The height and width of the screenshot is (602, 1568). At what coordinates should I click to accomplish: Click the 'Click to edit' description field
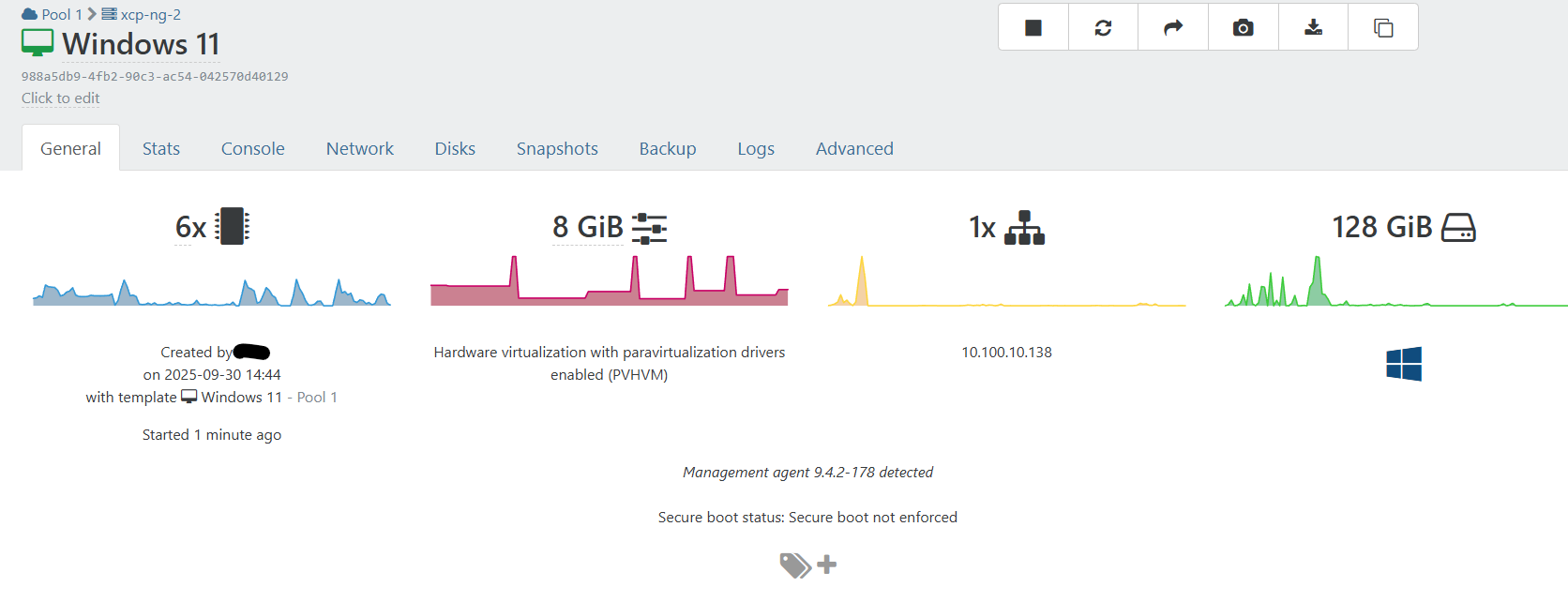tap(61, 98)
